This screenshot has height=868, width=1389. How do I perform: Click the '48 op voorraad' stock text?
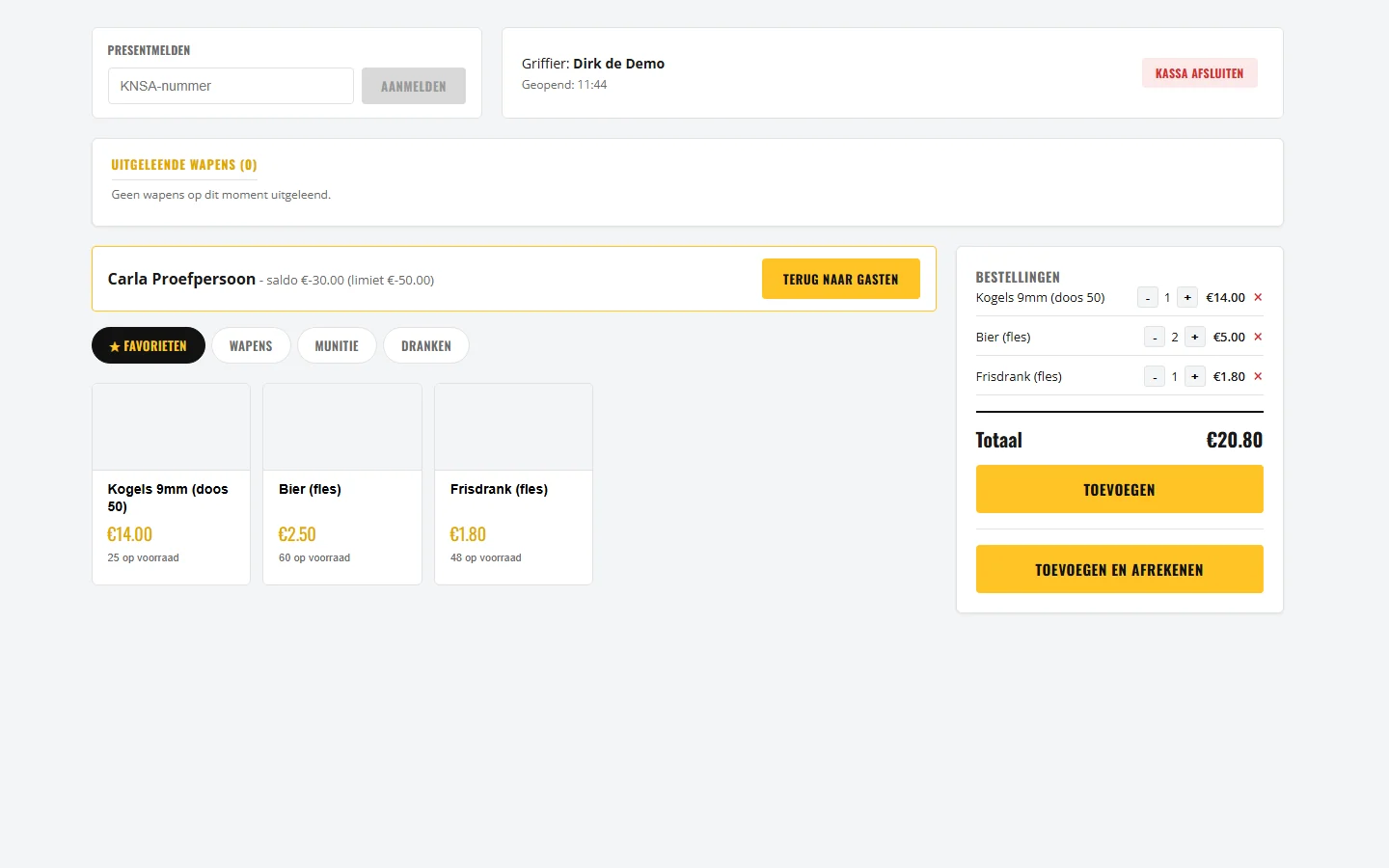tap(486, 557)
